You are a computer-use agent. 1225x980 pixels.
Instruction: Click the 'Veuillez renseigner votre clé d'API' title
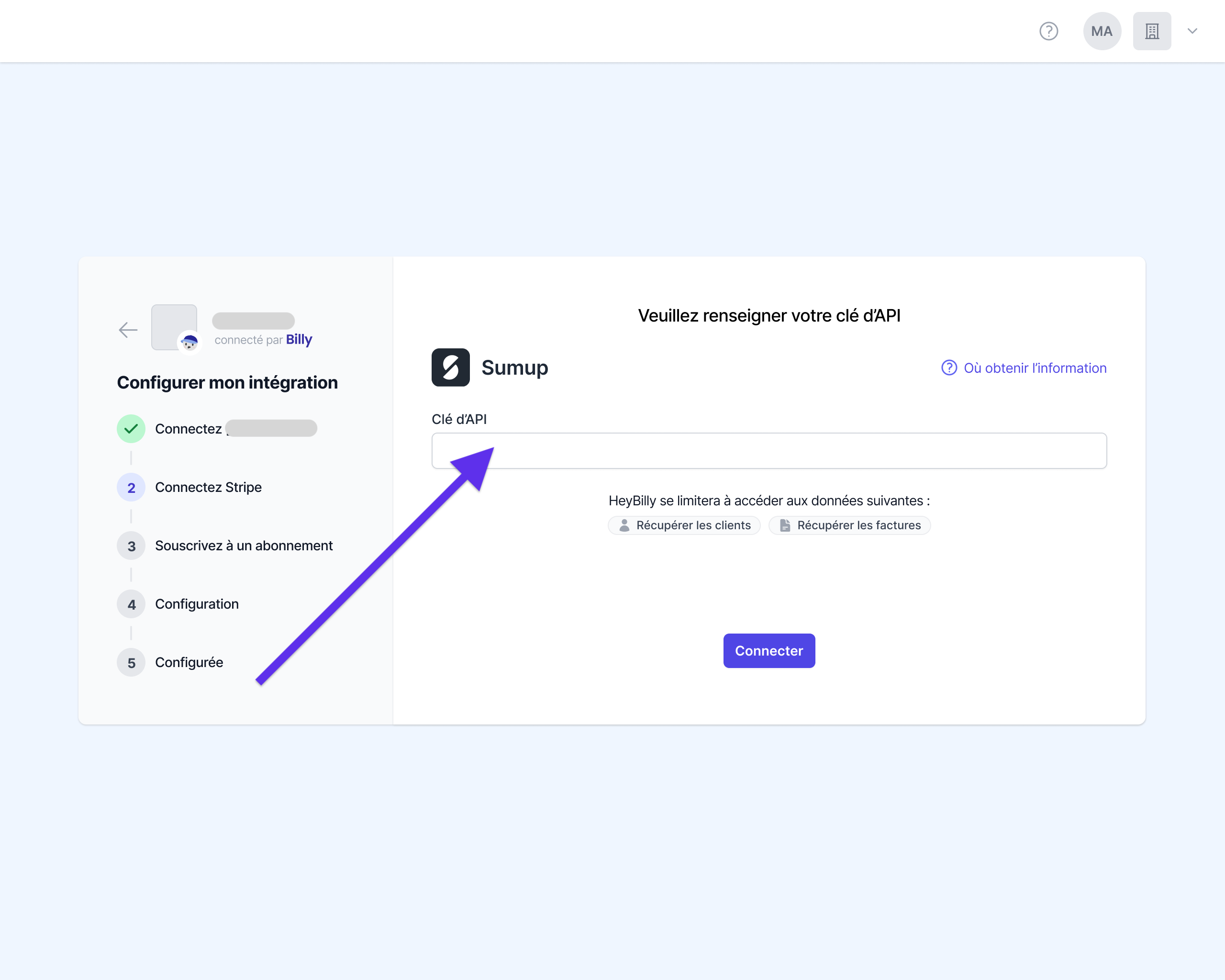[769, 316]
